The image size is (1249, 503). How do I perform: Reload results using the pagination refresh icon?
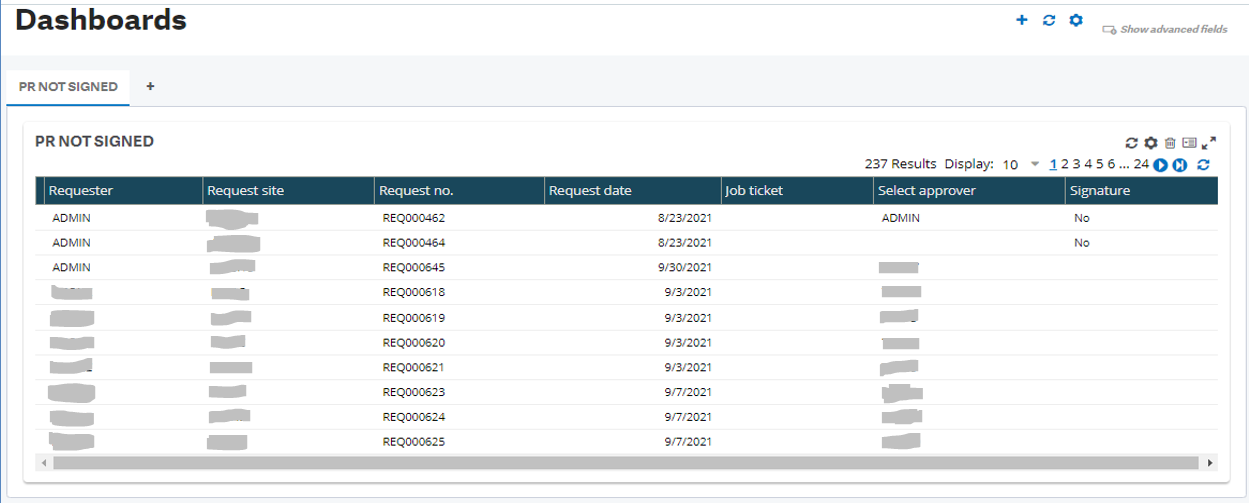(x=1204, y=165)
